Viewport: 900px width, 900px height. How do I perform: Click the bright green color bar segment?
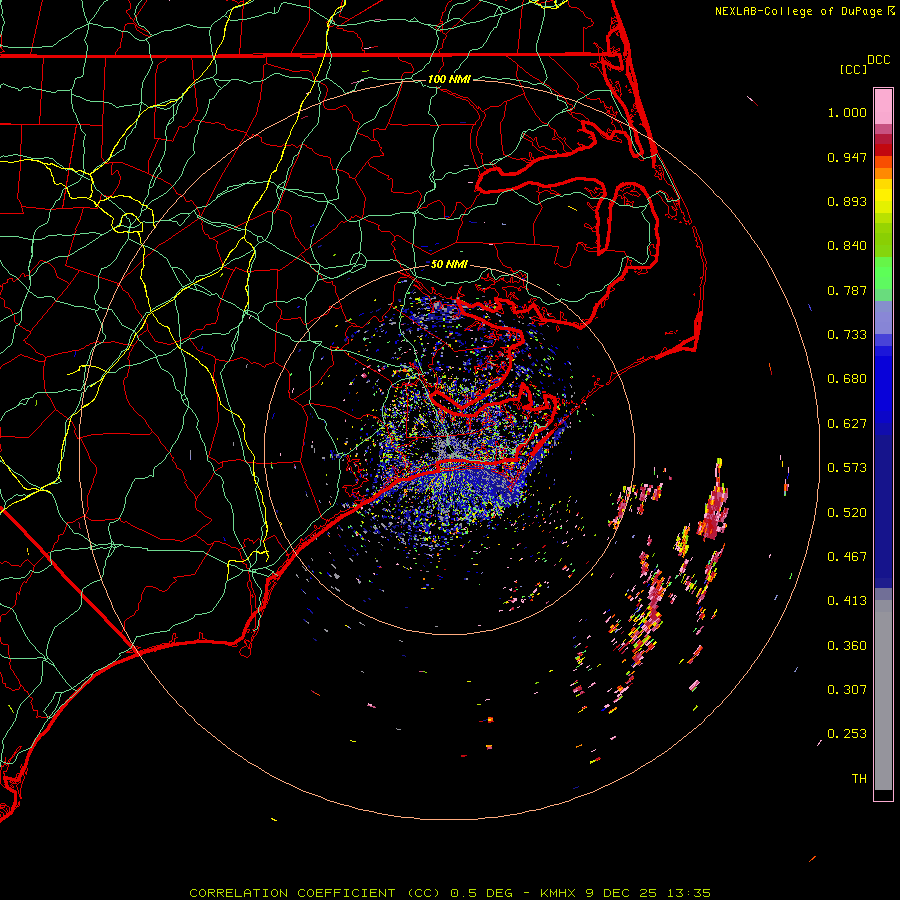tap(883, 273)
